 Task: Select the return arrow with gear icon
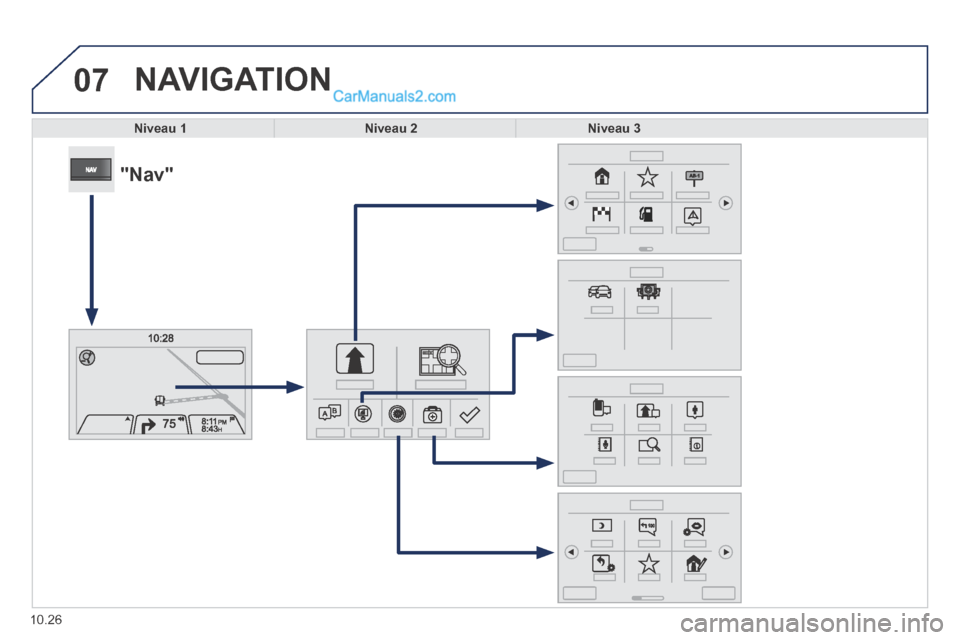[603, 563]
